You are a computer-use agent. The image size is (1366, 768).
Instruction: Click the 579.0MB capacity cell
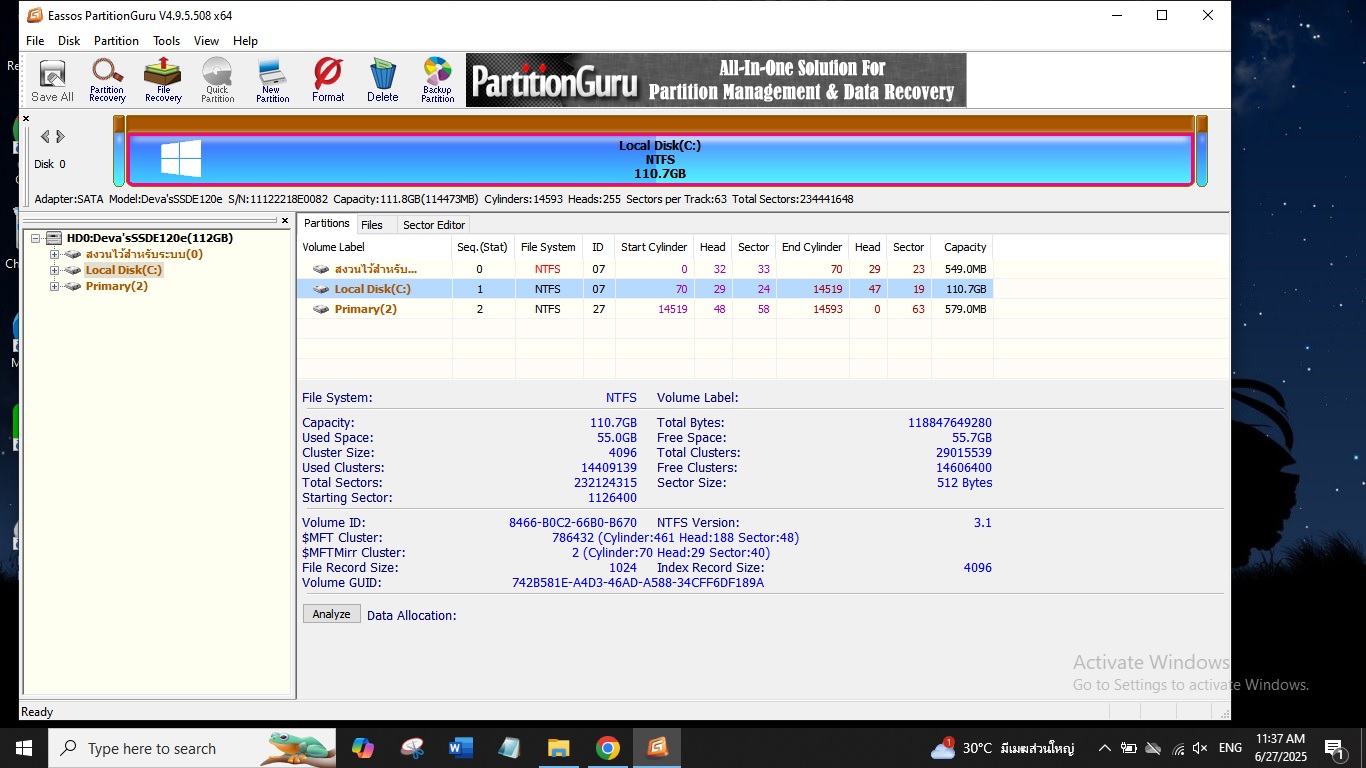965,309
